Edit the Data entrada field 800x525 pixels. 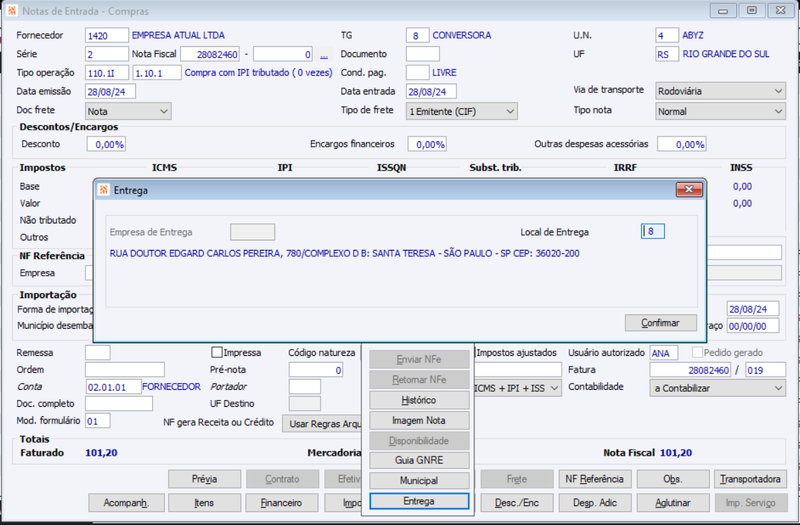coord(431,91)
